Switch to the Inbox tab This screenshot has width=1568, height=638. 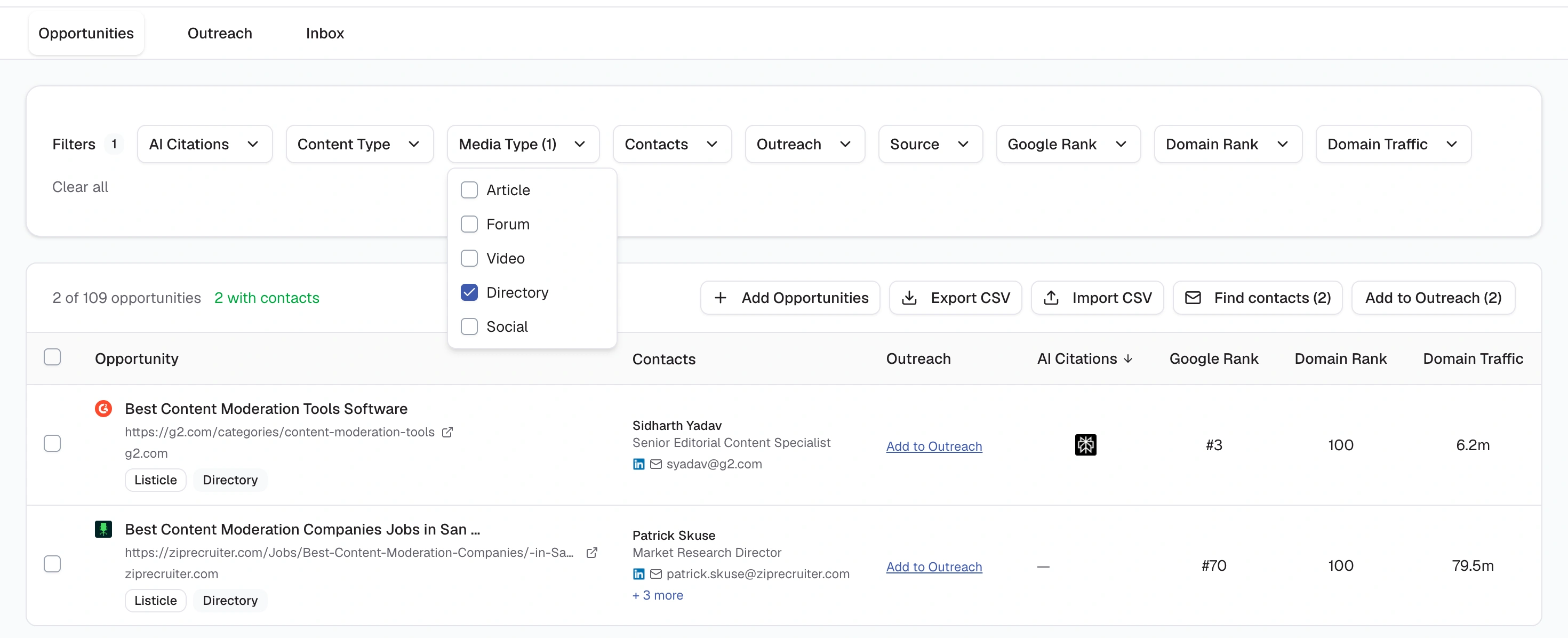(325, 33)
